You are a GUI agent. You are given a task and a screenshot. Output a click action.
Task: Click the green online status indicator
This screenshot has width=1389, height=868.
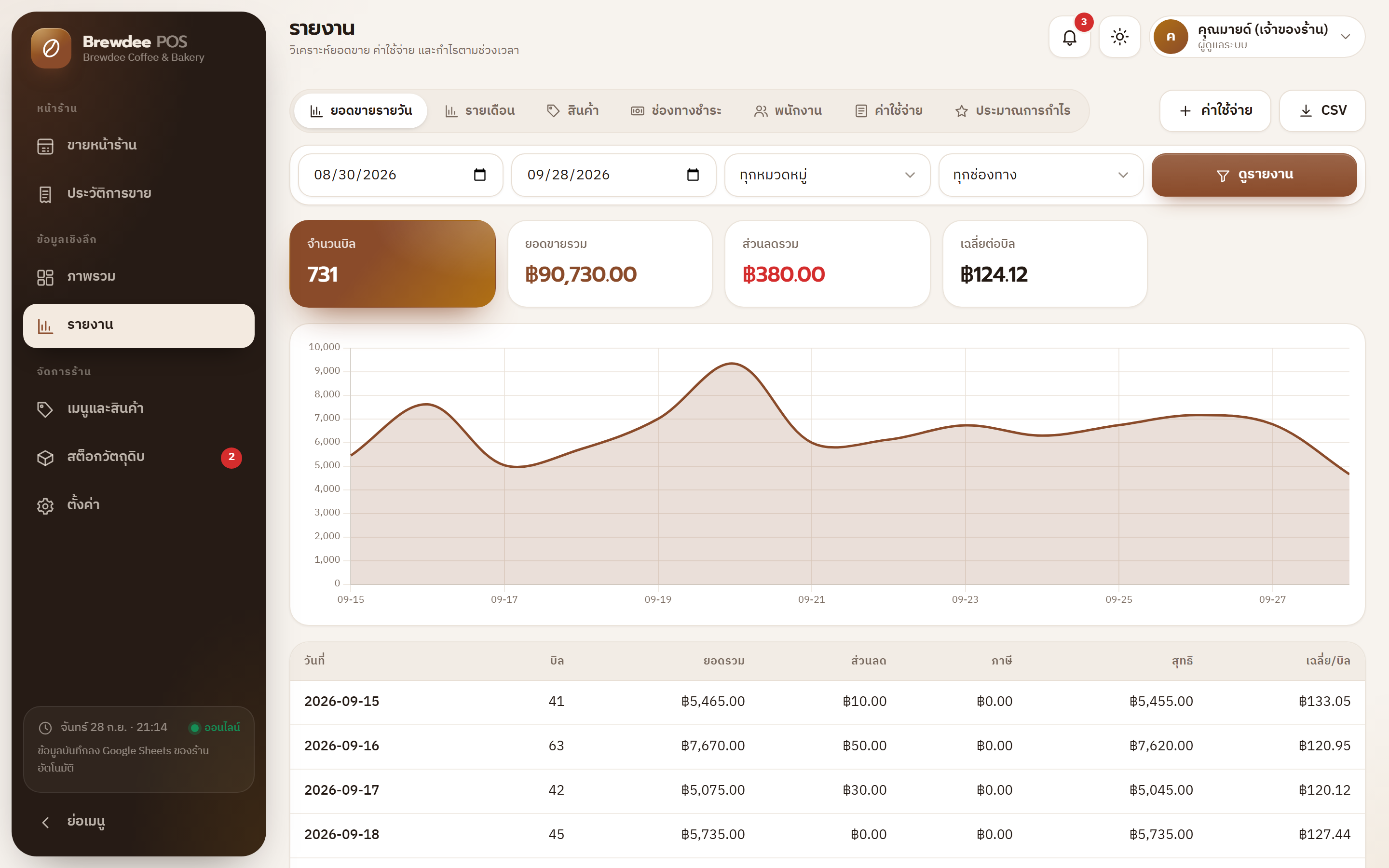[x=194, y=728]
